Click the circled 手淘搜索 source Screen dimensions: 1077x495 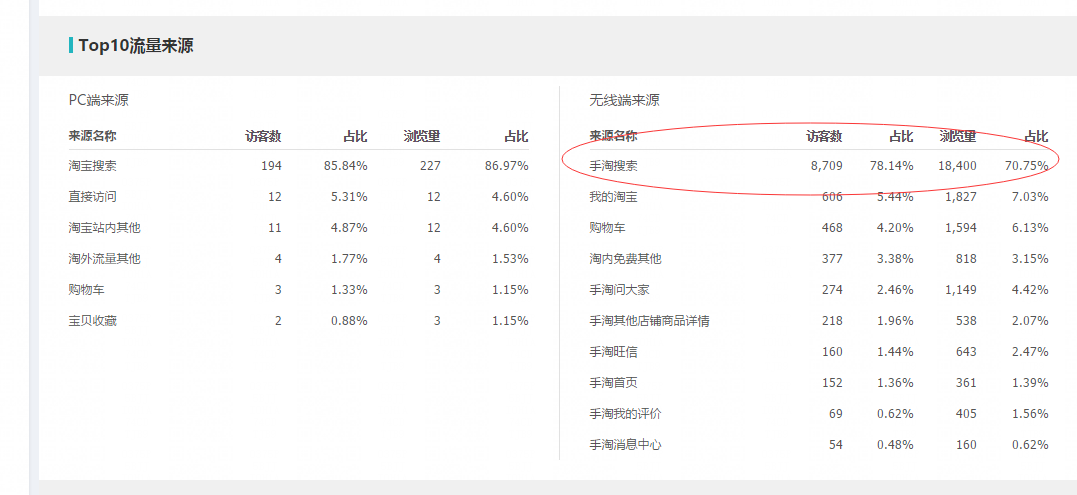click(x=613, y=165)
